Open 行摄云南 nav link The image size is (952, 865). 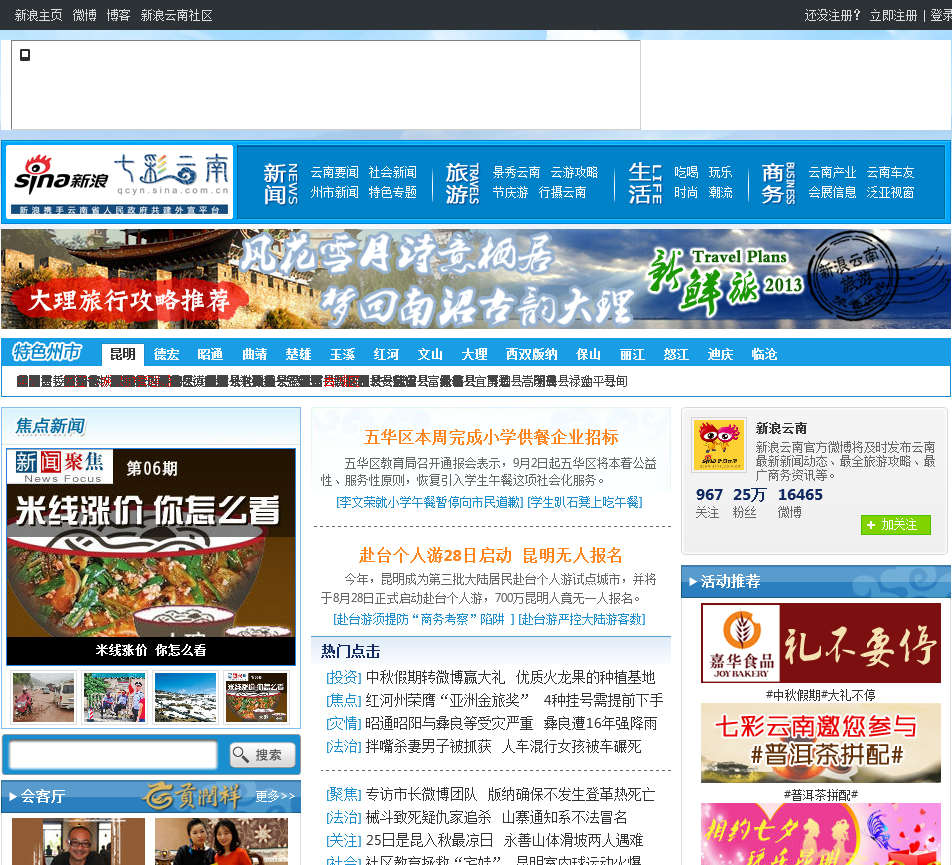tap(562, 192)
